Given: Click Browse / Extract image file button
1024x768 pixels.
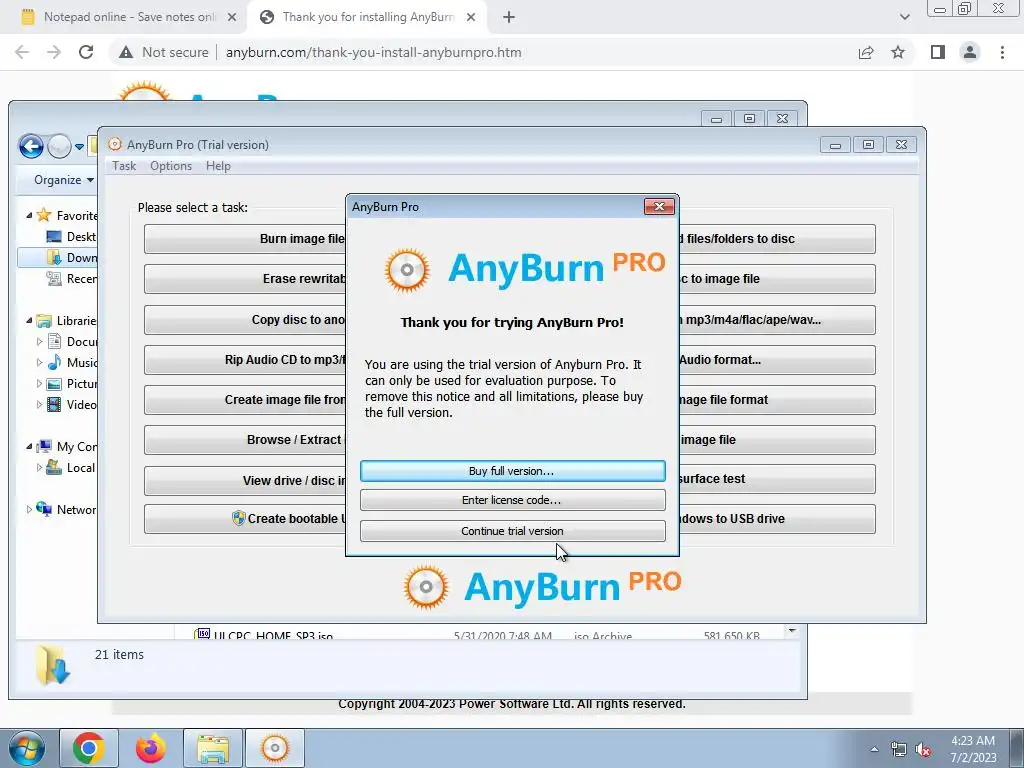Looking at the screenshot, I should [245, 440].
